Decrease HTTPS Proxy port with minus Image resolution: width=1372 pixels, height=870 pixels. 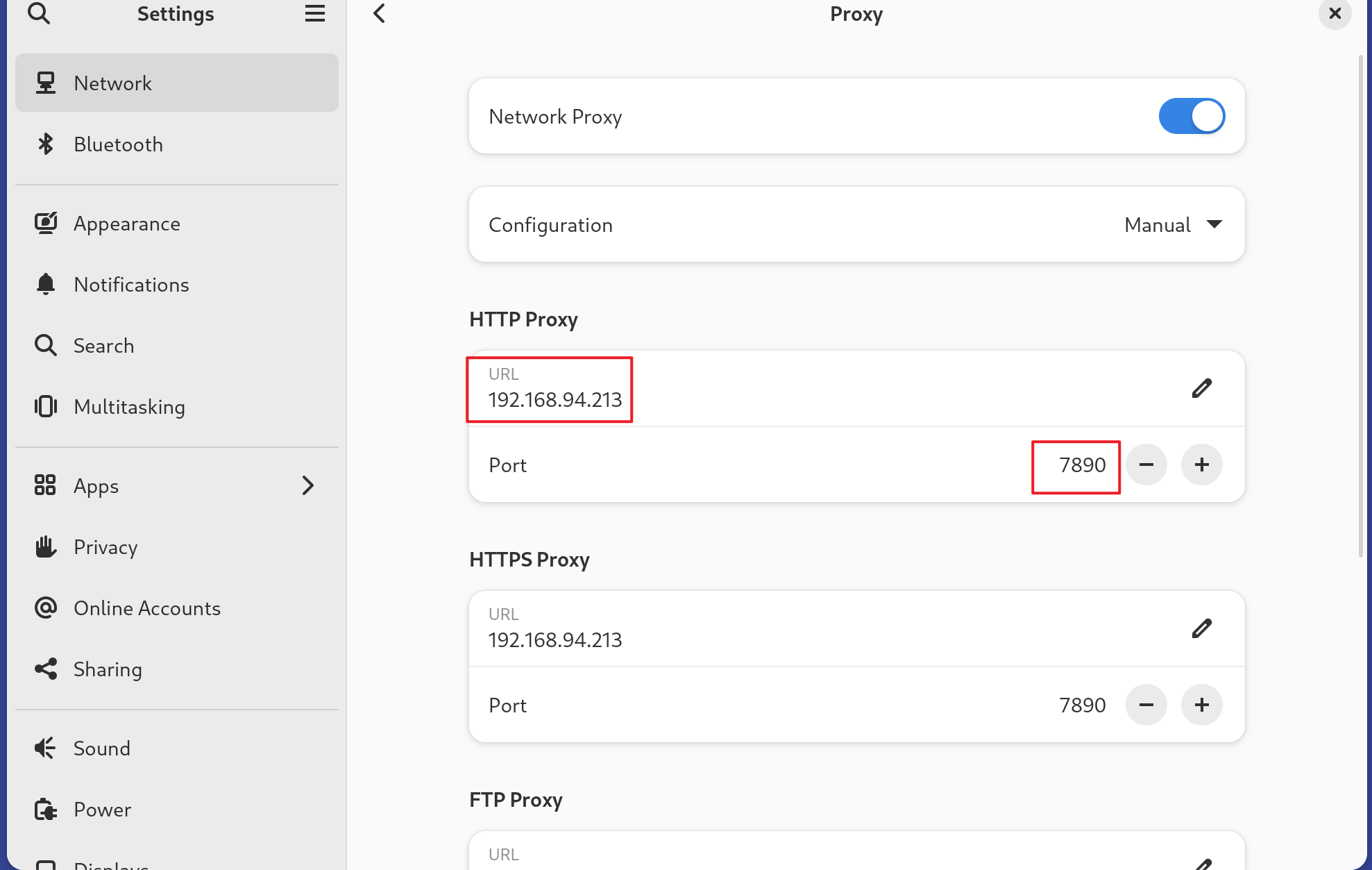[x=1146, y=705]
